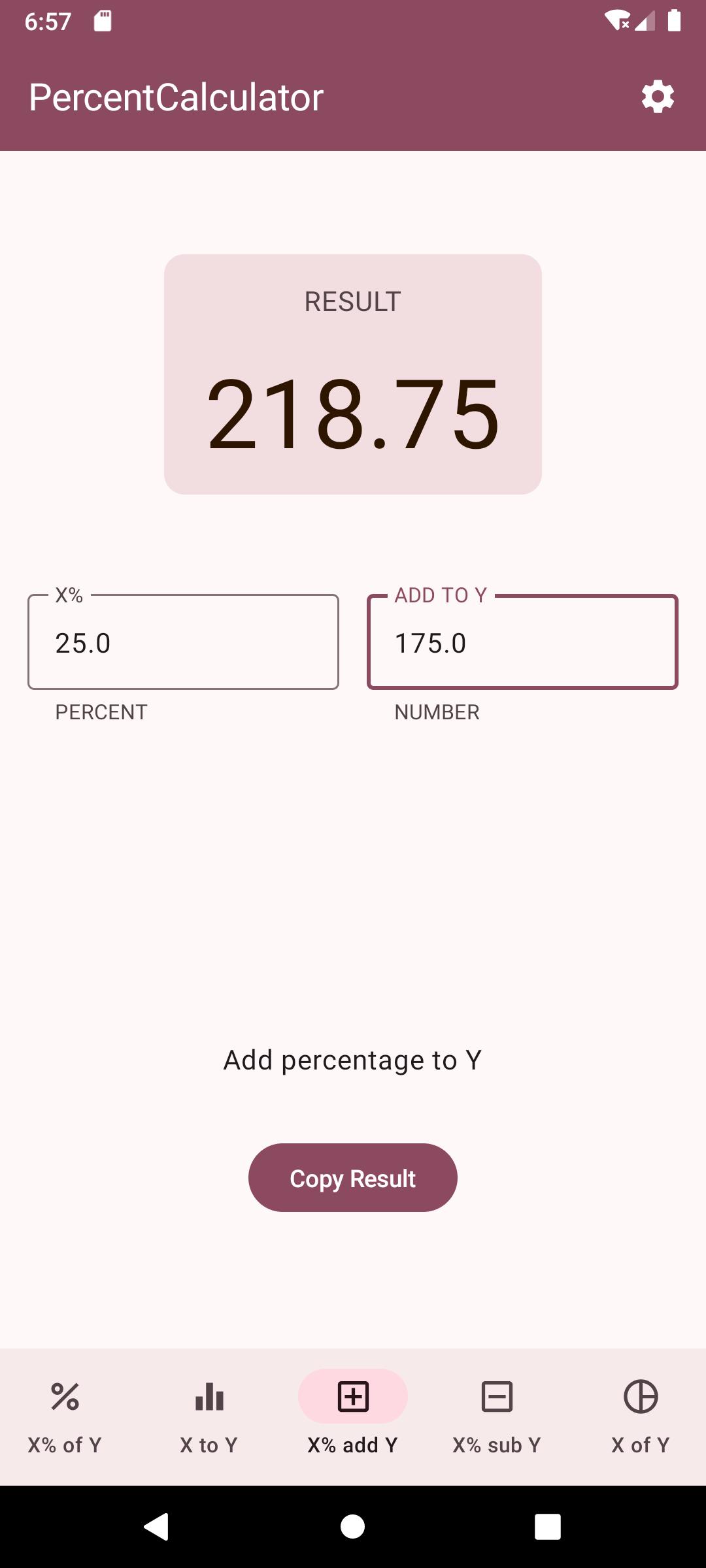The height and width of the screenshot is (1568, 706).
Task: Tap the 218.75 result card
Action: (353, 374)
